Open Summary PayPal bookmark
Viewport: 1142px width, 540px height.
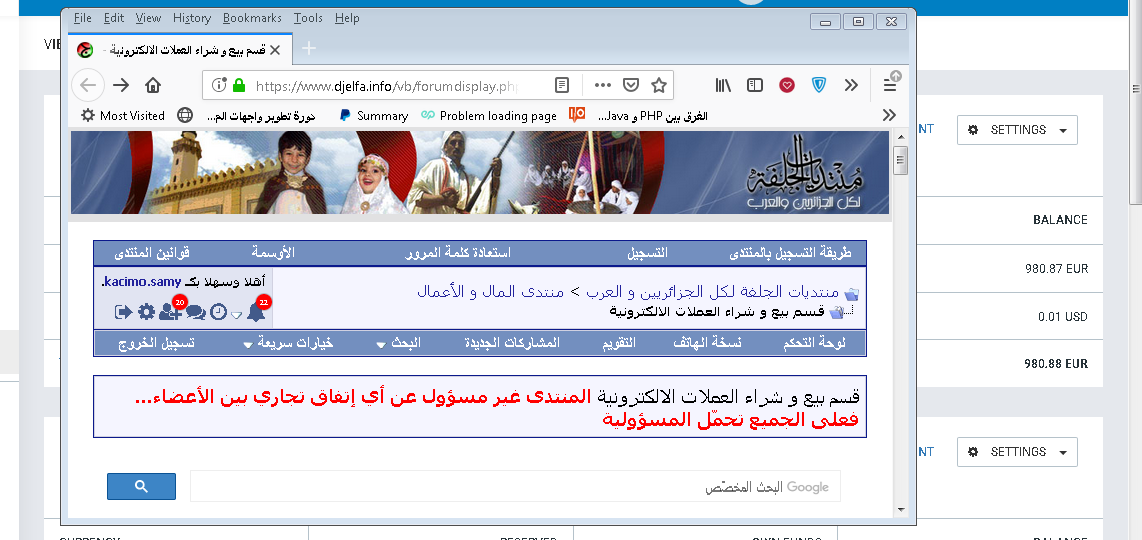tap(374, 115)
